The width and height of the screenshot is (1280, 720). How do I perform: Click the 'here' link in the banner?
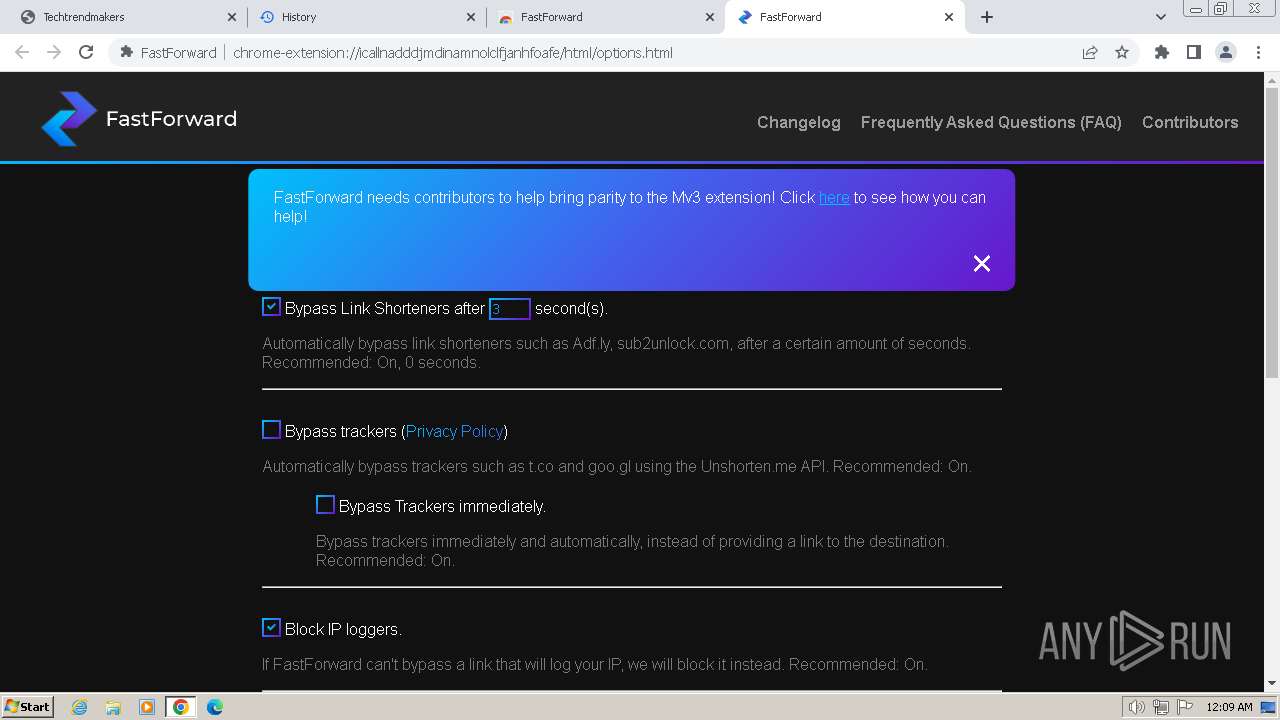click(834, 197)
